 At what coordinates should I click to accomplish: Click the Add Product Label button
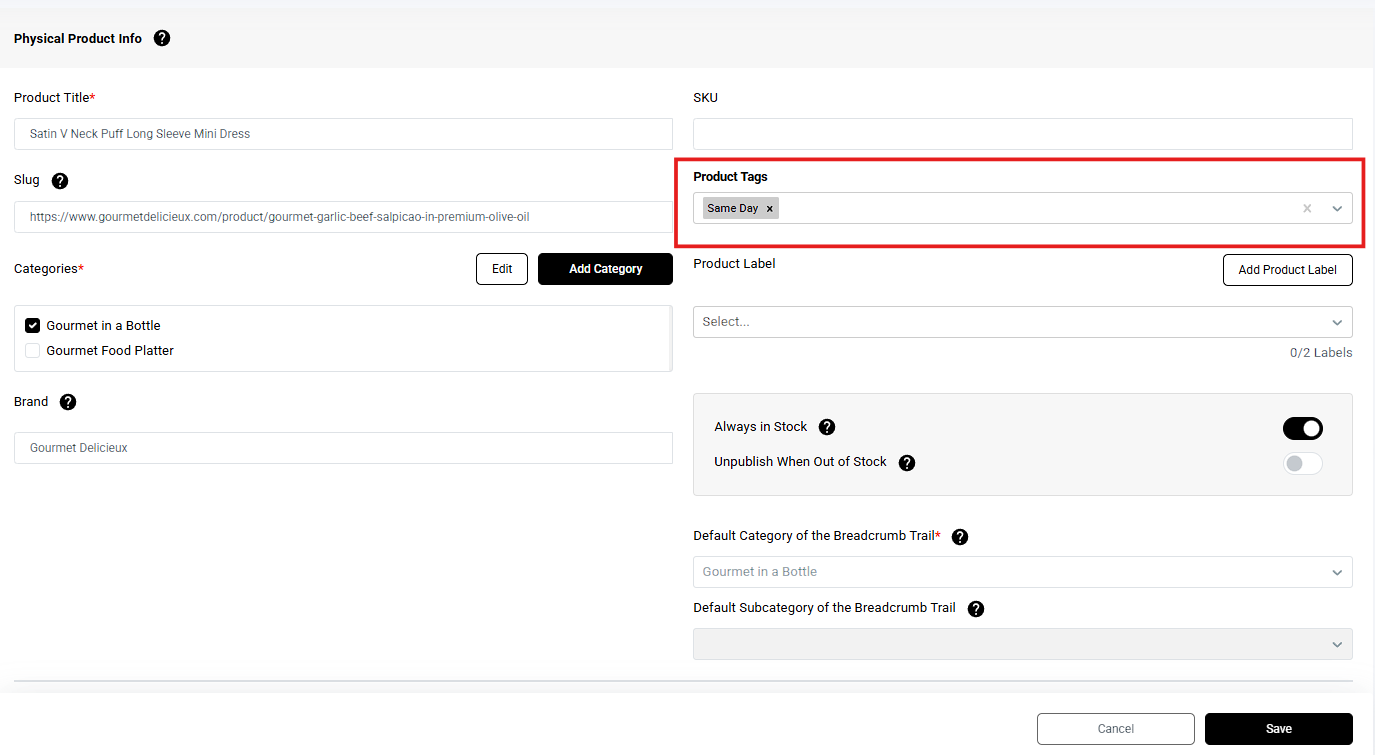coord(1287,270)
